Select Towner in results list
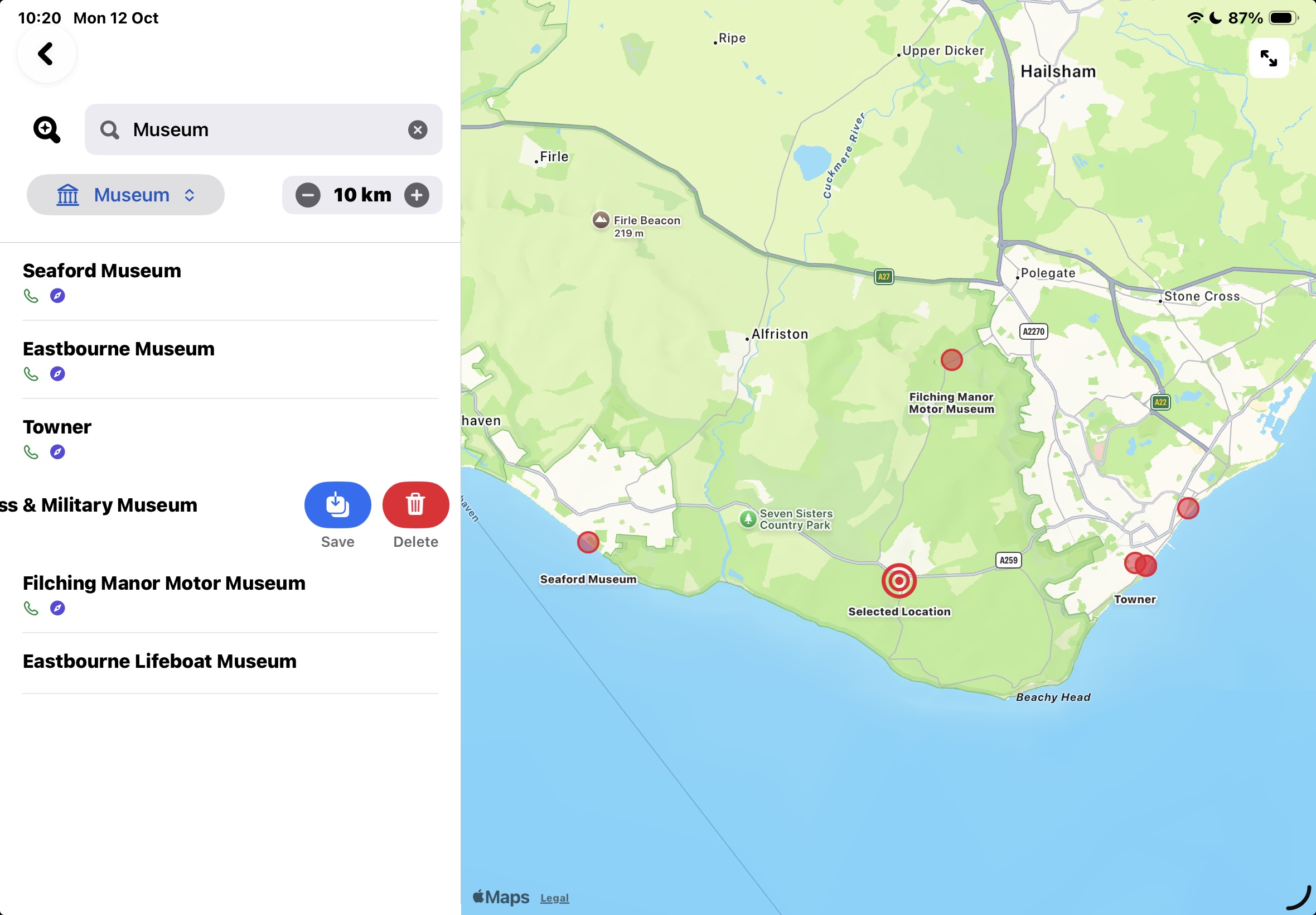Image resolution: width=1316 pixels, height=915 pixels. [x=230, y=437]
